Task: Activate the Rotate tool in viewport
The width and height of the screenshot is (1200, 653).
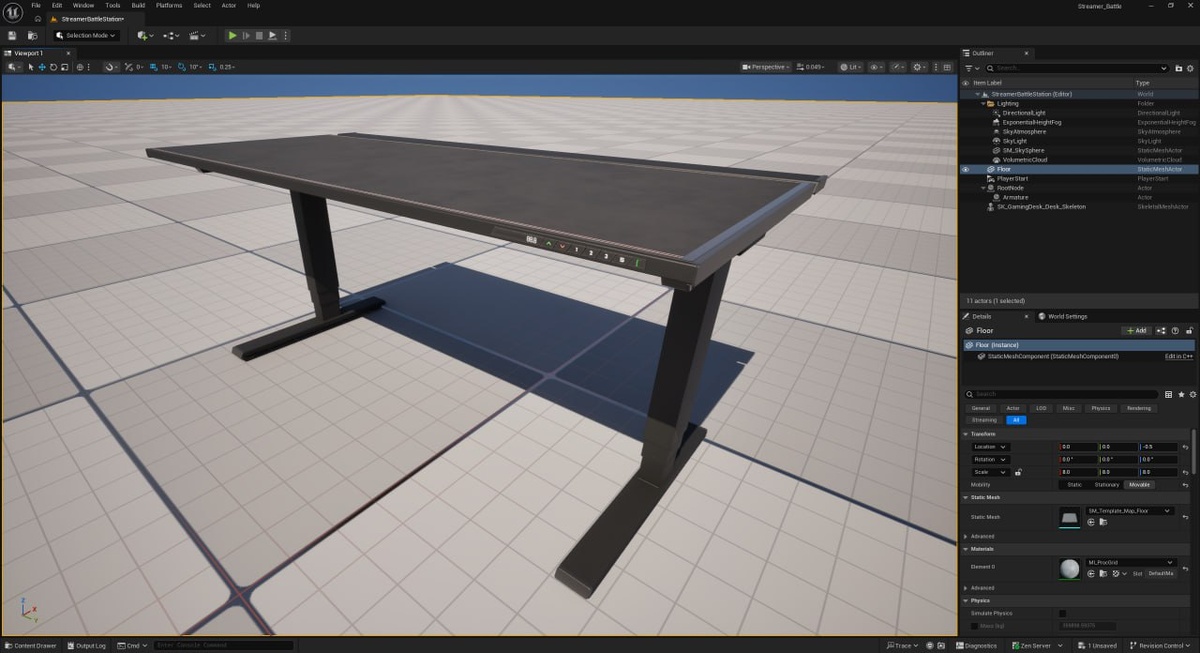Action: tap(53, 67)
